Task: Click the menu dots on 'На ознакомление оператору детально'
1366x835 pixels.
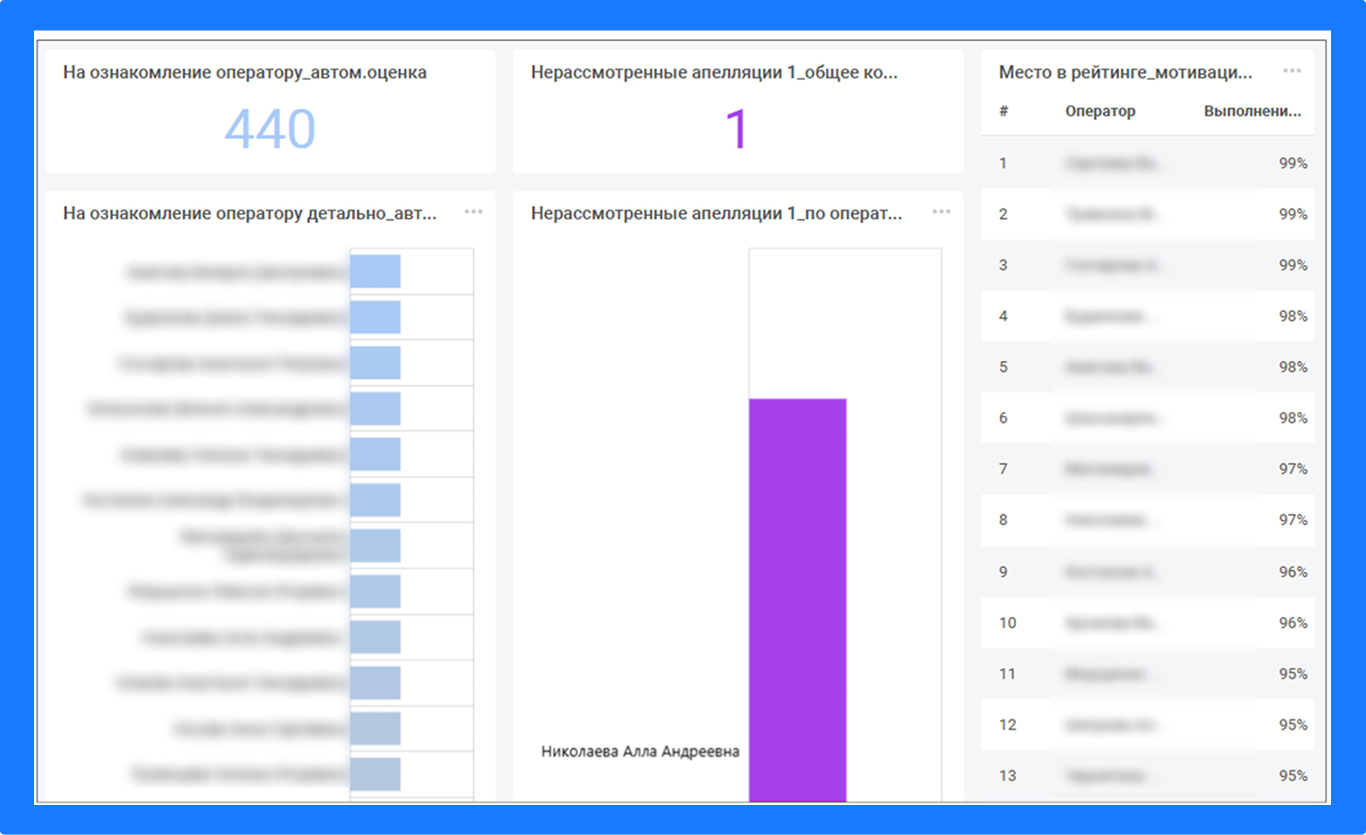Action: point(473,211)
